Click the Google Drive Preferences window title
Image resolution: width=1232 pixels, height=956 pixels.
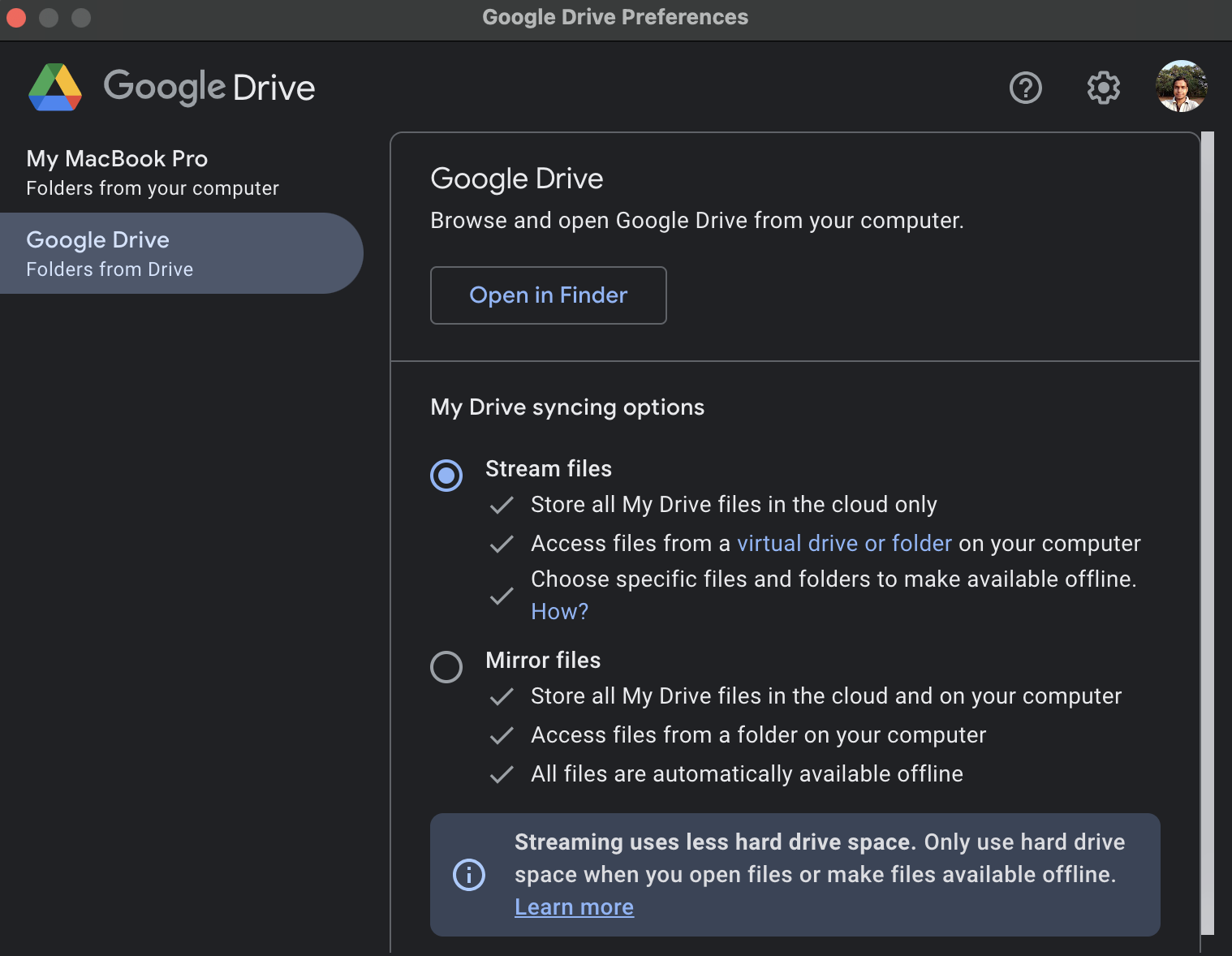tap(615, 17)
